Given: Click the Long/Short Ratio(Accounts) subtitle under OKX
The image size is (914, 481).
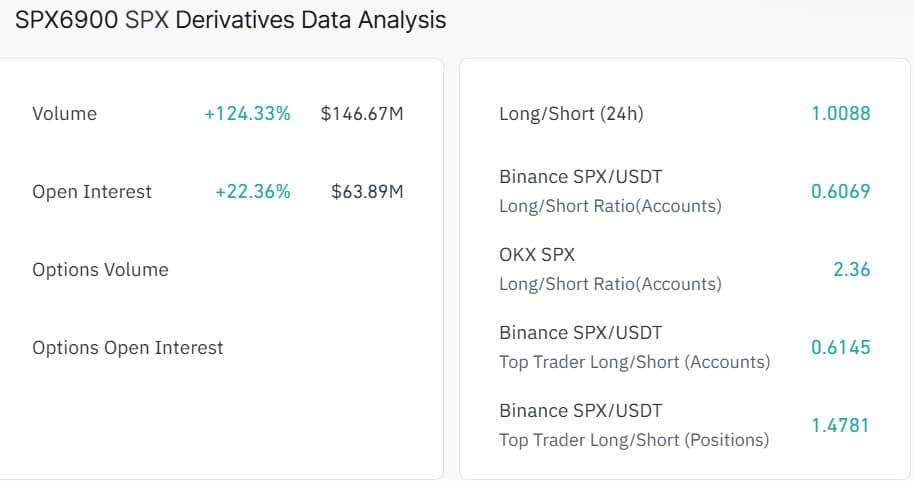Looking at the screenshot, I should (610, 284).
